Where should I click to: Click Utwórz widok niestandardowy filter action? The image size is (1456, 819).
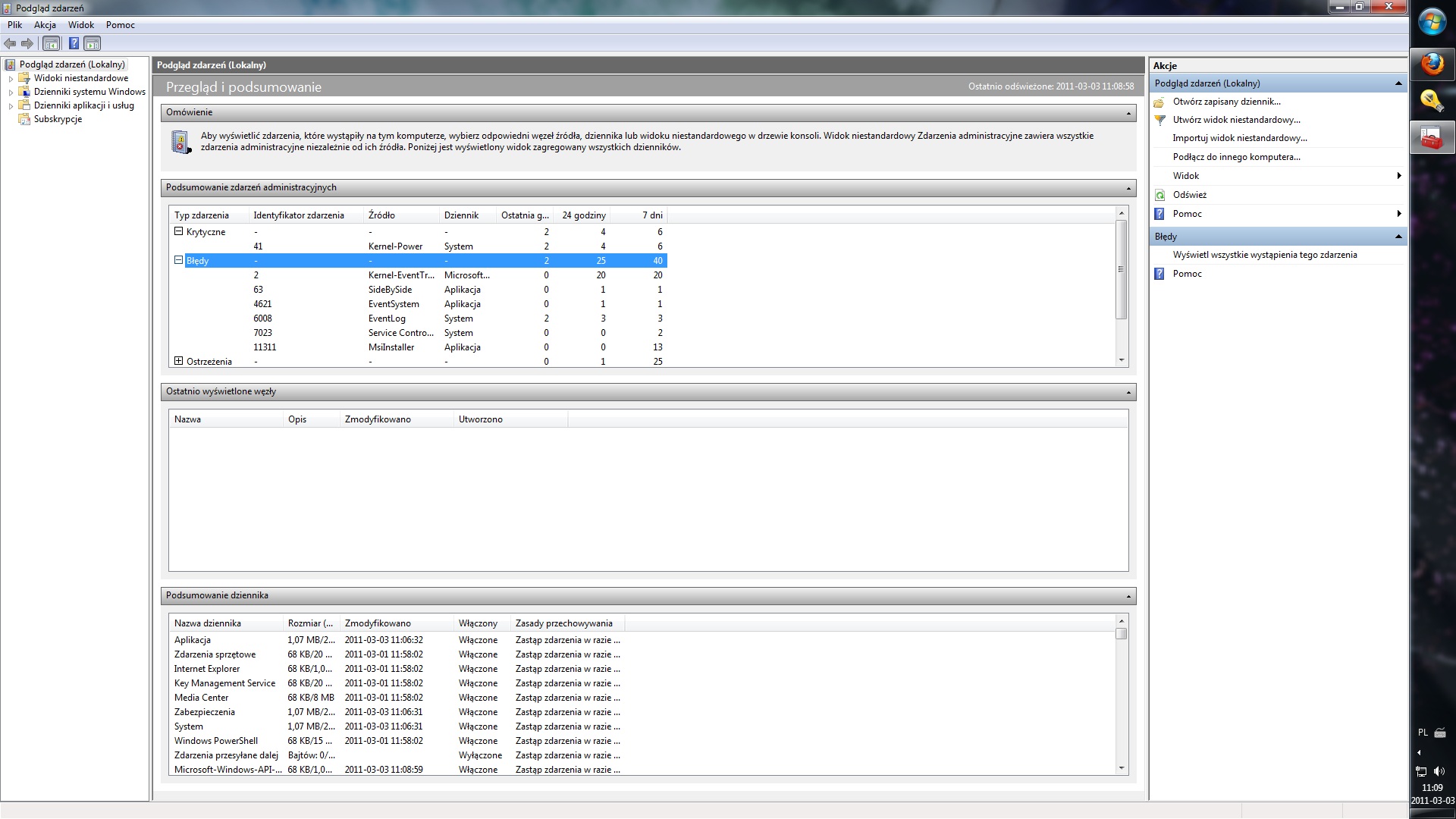click(x=1236, y=120)
